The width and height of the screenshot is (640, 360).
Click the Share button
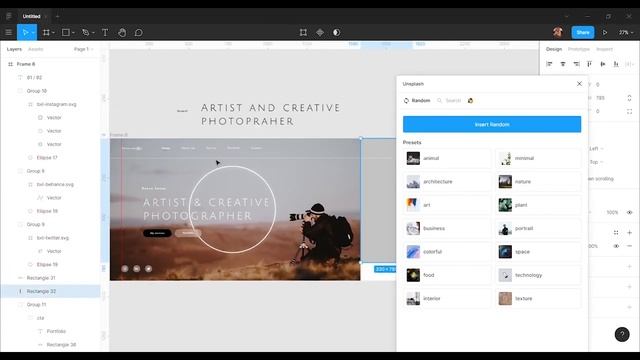(x=583, y=32)
